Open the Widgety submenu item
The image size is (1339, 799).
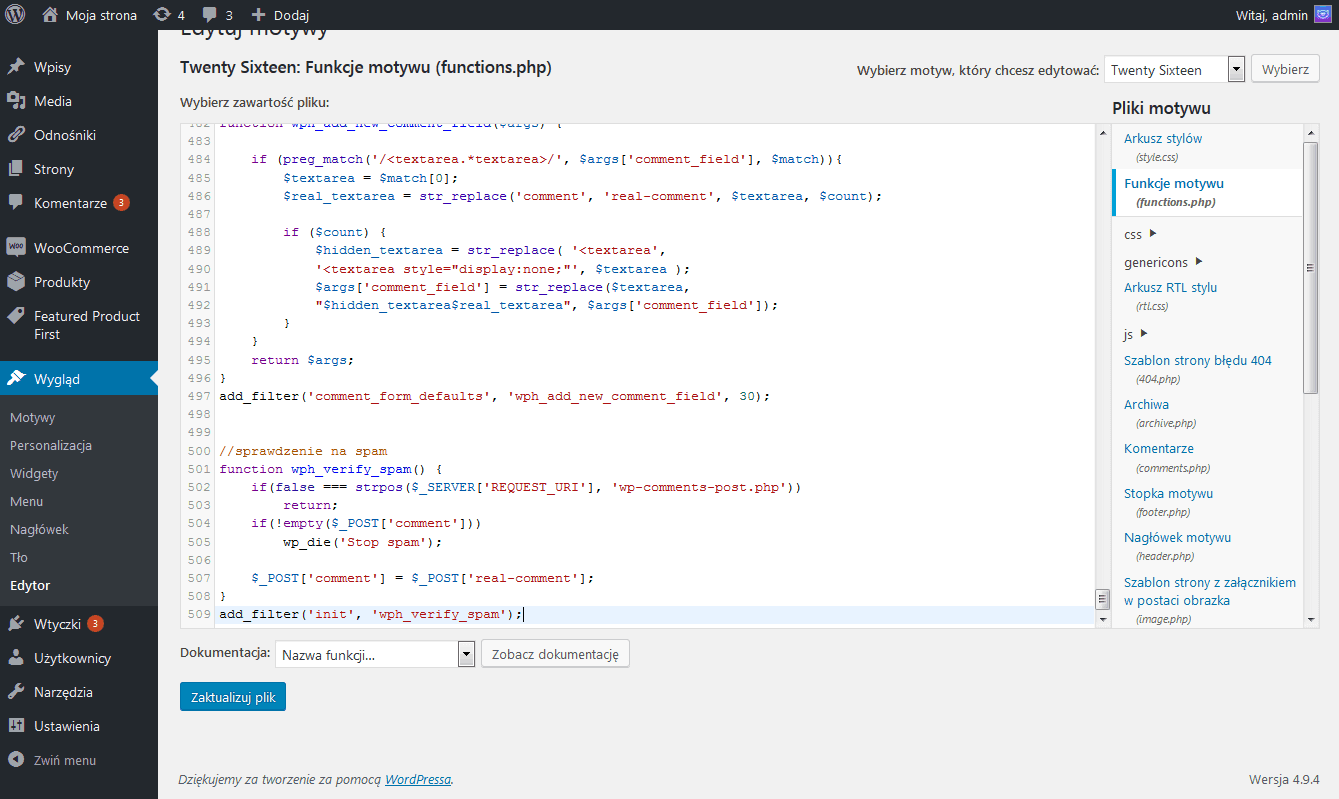coord(34,473)
